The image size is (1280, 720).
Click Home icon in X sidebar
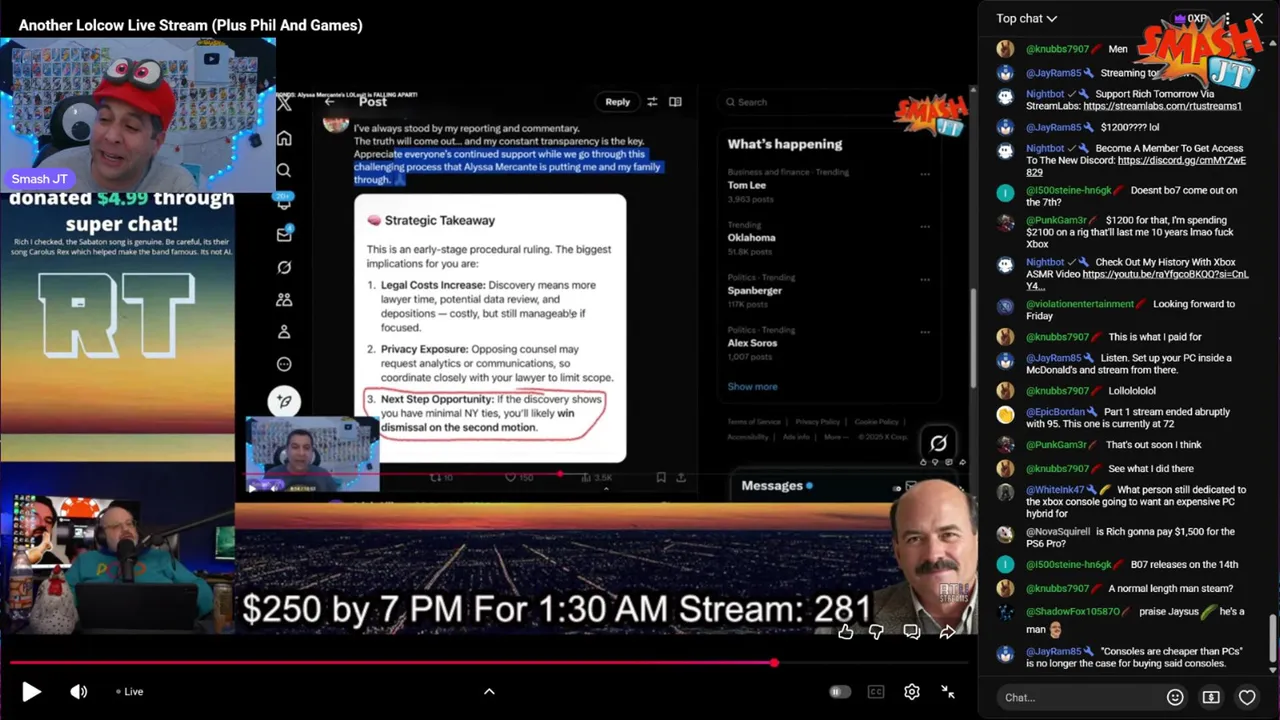tap(284, 137)
